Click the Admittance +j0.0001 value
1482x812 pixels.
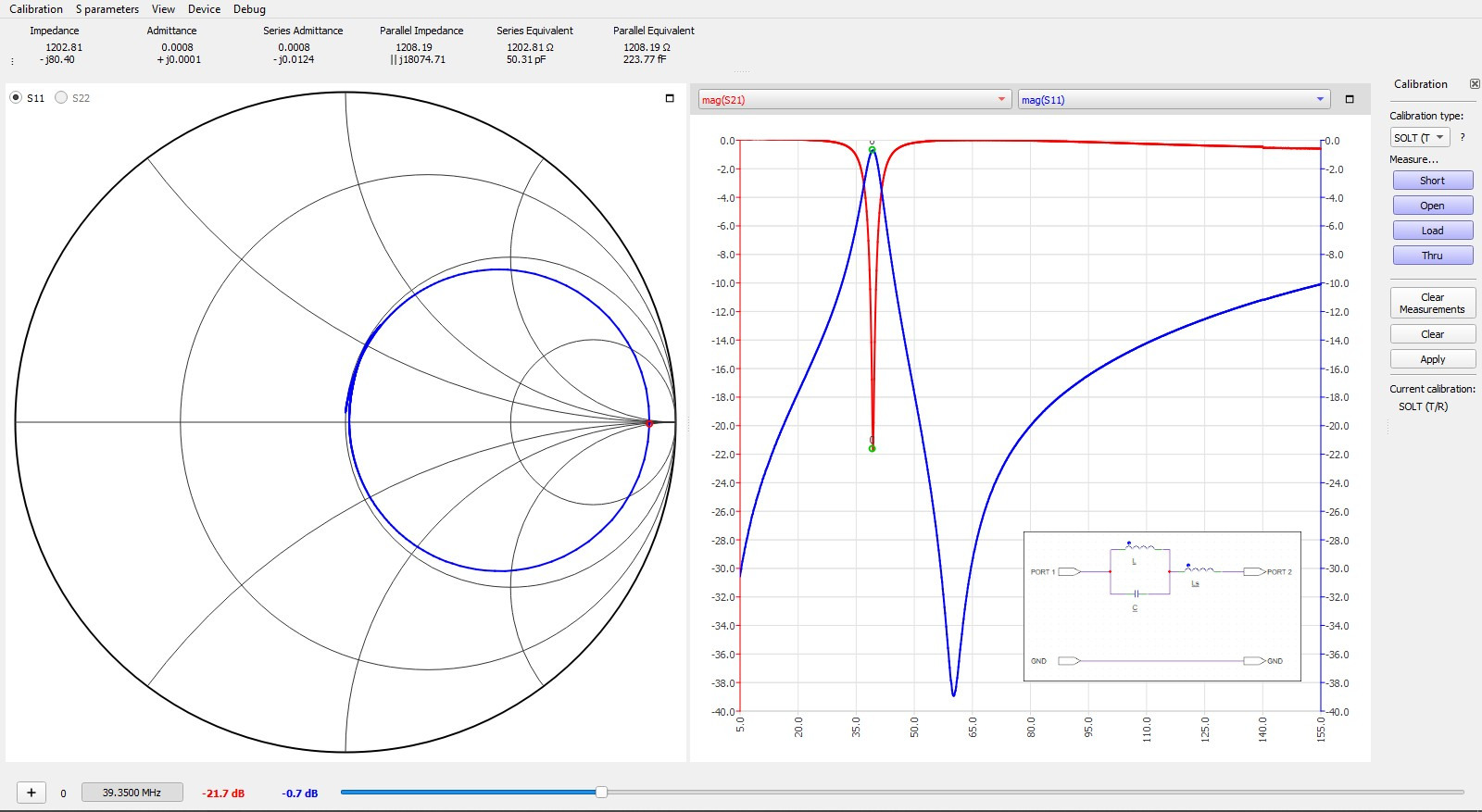pos(179,59)
